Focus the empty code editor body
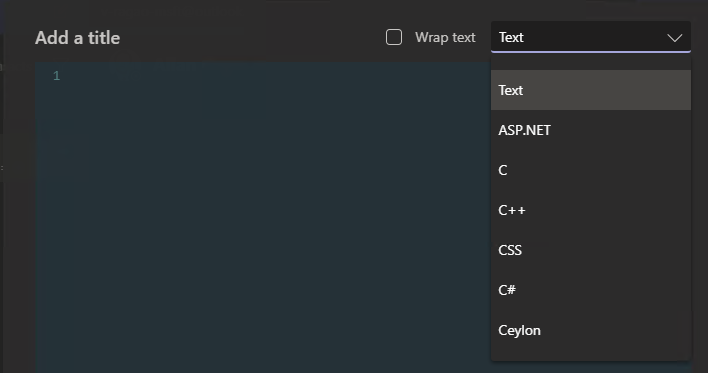The height and width of the screenshot is (373, 708). click(263, 218)
